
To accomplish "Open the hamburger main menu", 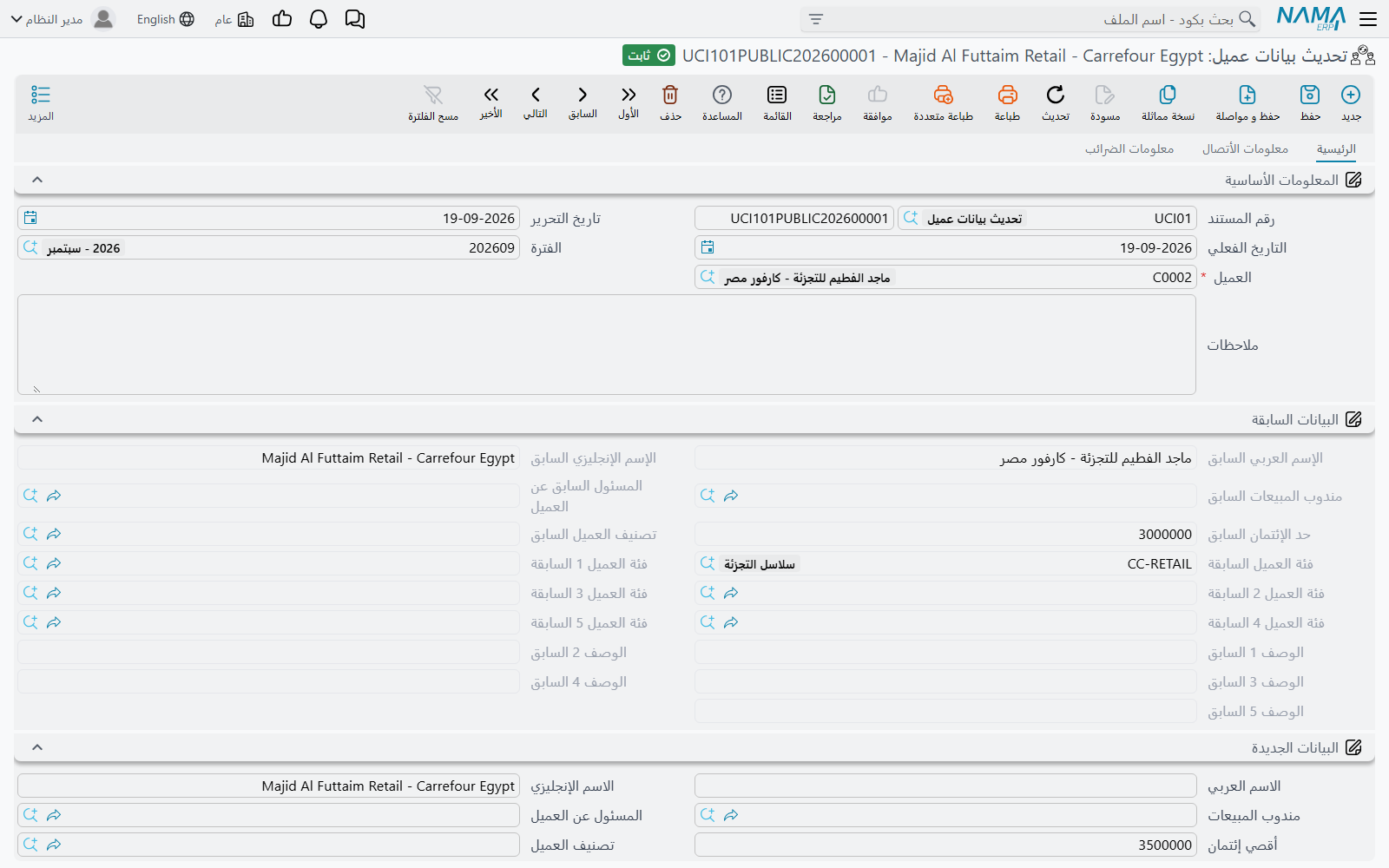I will click(1368, 19).
